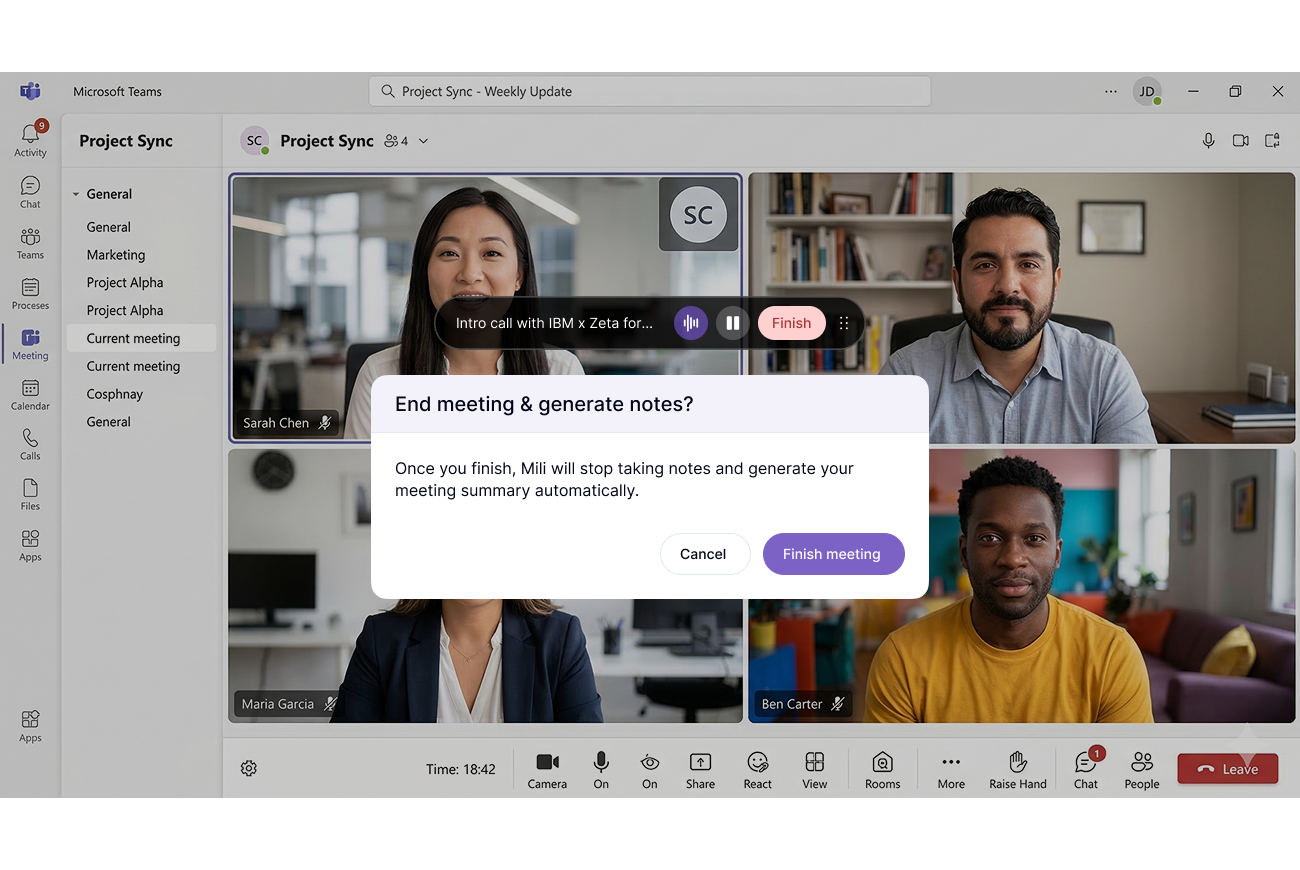
Task: Open More meeting options
Action: [x=951, y=770]
